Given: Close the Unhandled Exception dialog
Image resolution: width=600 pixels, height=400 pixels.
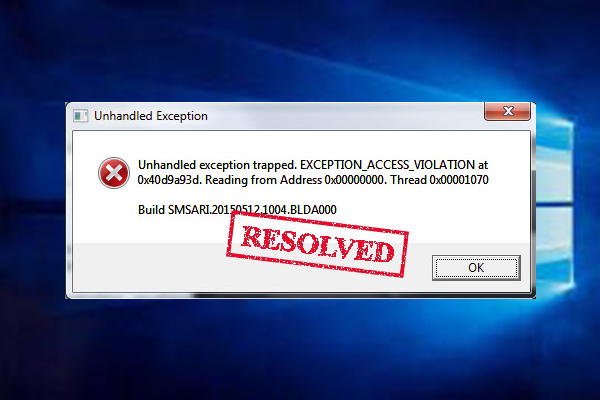Looking at the screenshot, I should pos(507,111).
